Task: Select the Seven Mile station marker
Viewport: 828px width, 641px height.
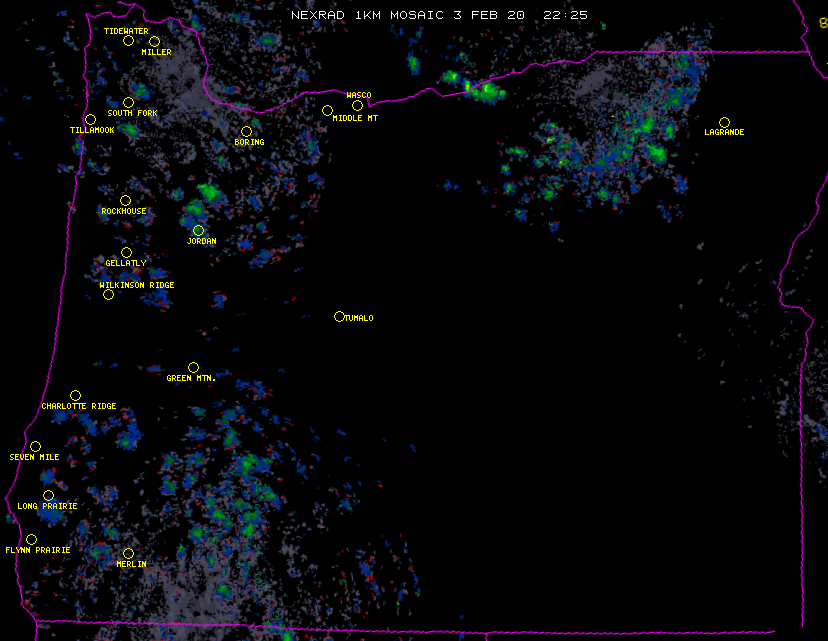Action: pos(35,447)
